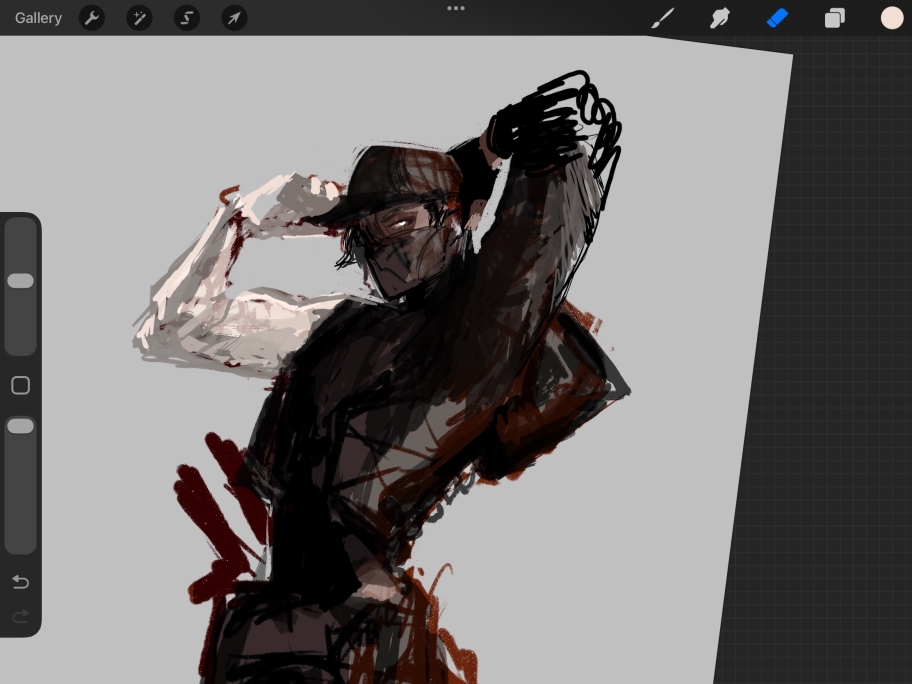Click the brush opacity slider handle
This screenshot has height=684, width=912.
tap(21, 426)
